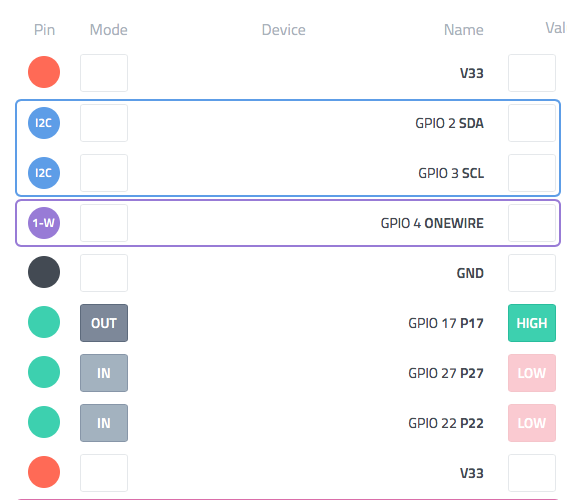This screenshot has height=500, width=567.
Task: Click the bottom red V33 pin circle
Action: point(44,472)
